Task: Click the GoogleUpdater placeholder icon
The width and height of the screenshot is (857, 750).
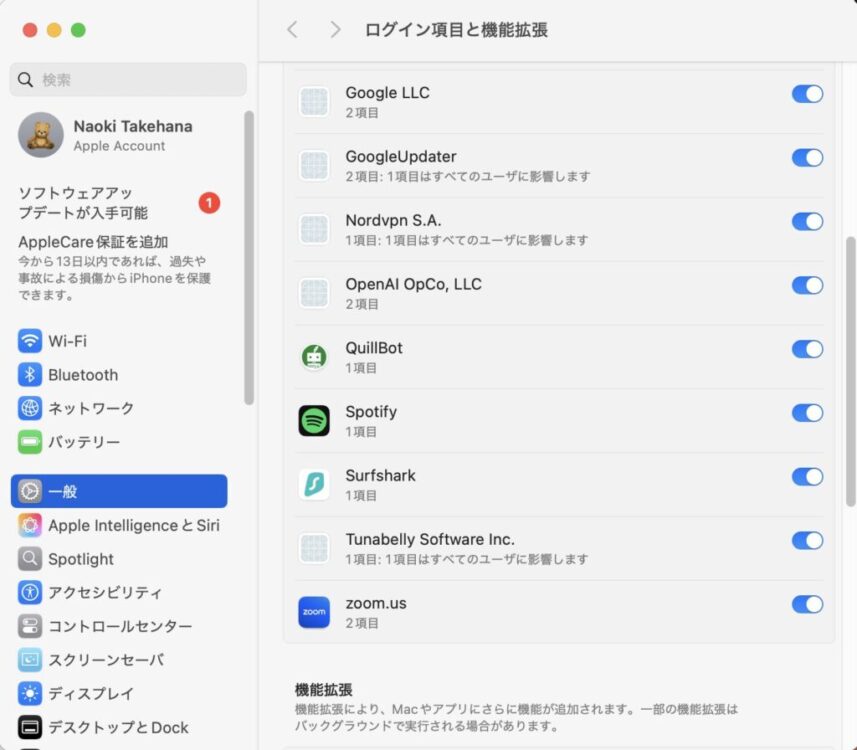Action: (314, 166)
